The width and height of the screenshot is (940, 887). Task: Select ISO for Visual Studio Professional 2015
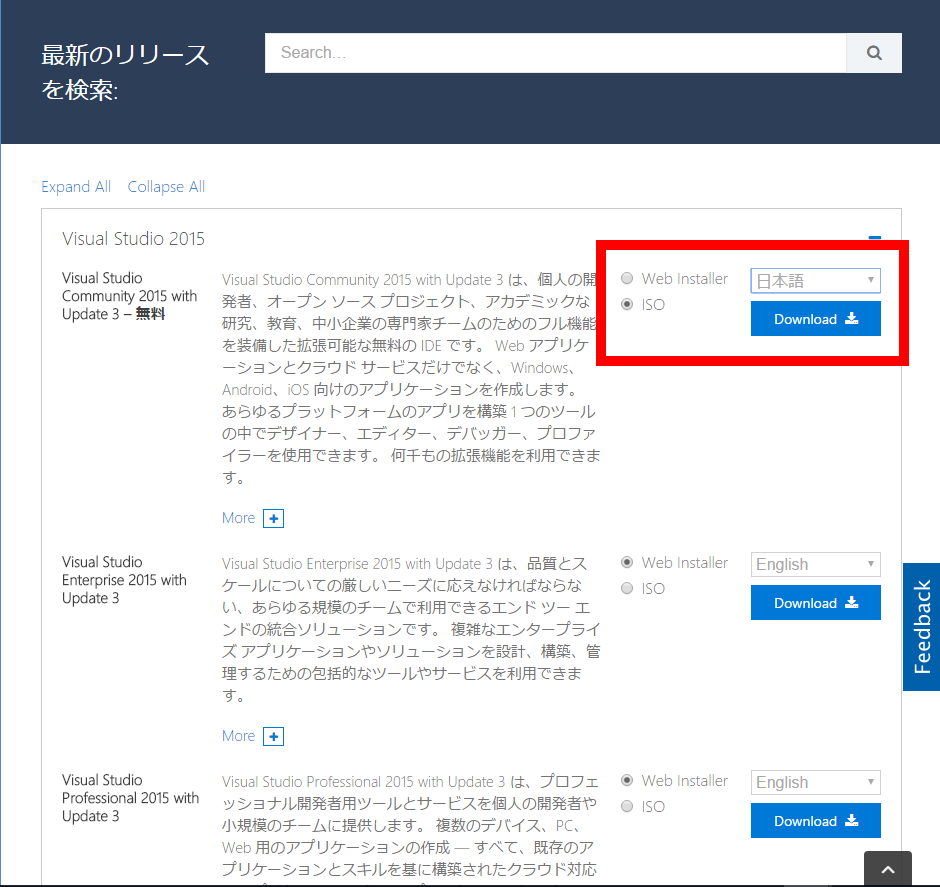coord(627,806)
